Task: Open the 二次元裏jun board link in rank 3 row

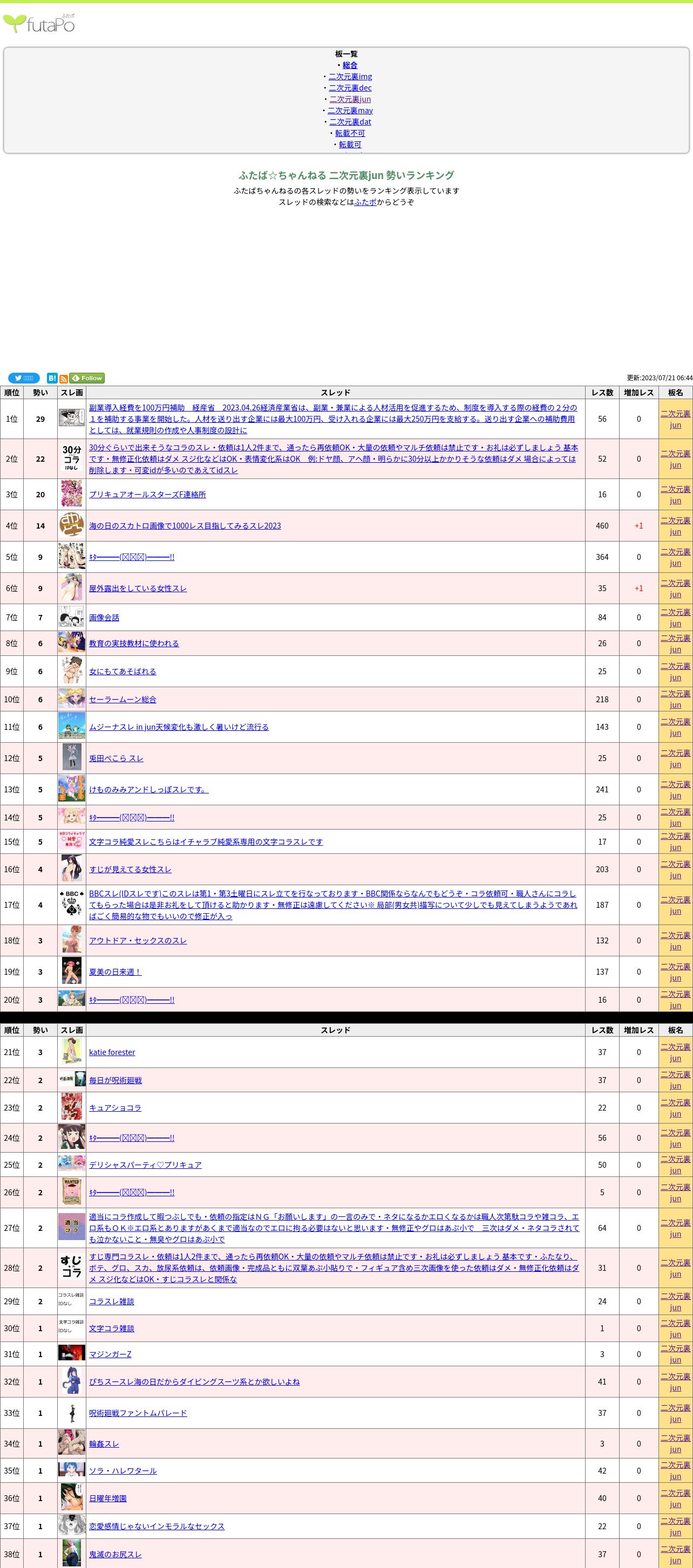Action: (675, 494)
